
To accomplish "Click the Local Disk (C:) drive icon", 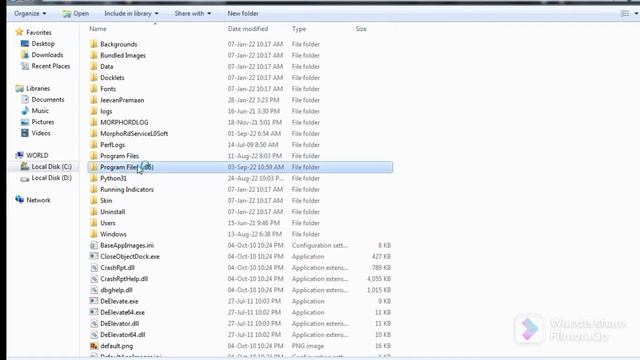I will click(x=25, y=166).
